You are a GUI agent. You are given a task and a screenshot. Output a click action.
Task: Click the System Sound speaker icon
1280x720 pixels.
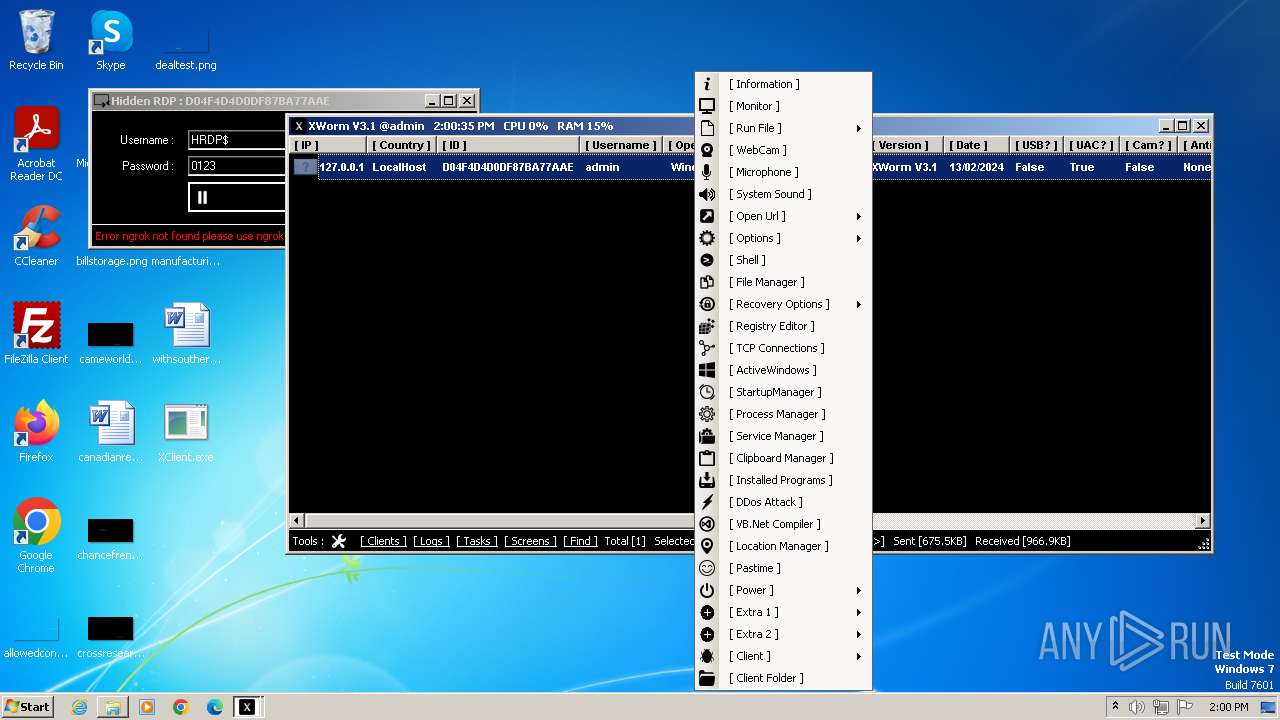[707, 194]
